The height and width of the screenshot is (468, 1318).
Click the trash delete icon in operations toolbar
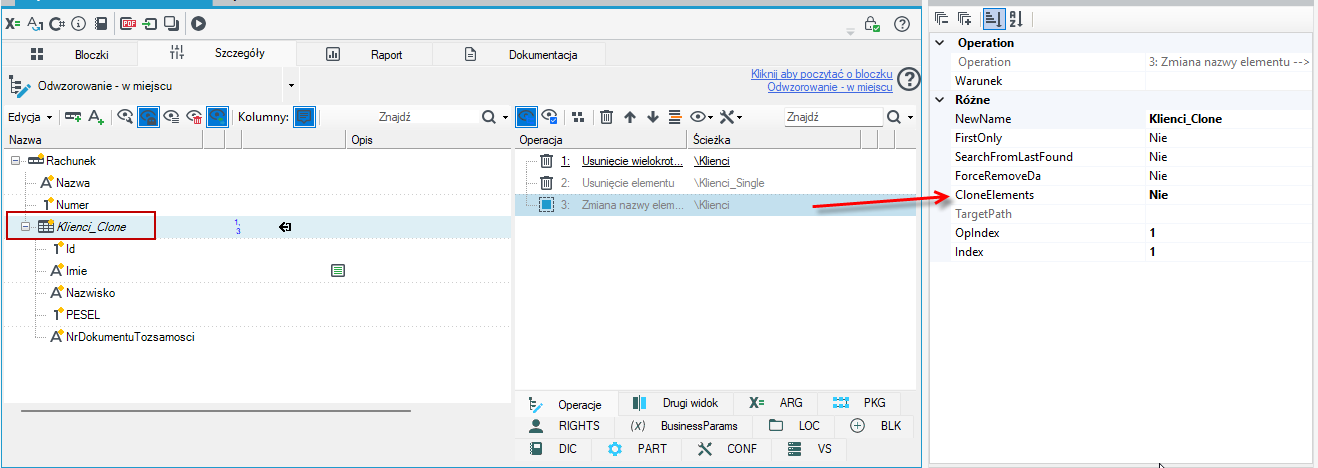[606, 117]
